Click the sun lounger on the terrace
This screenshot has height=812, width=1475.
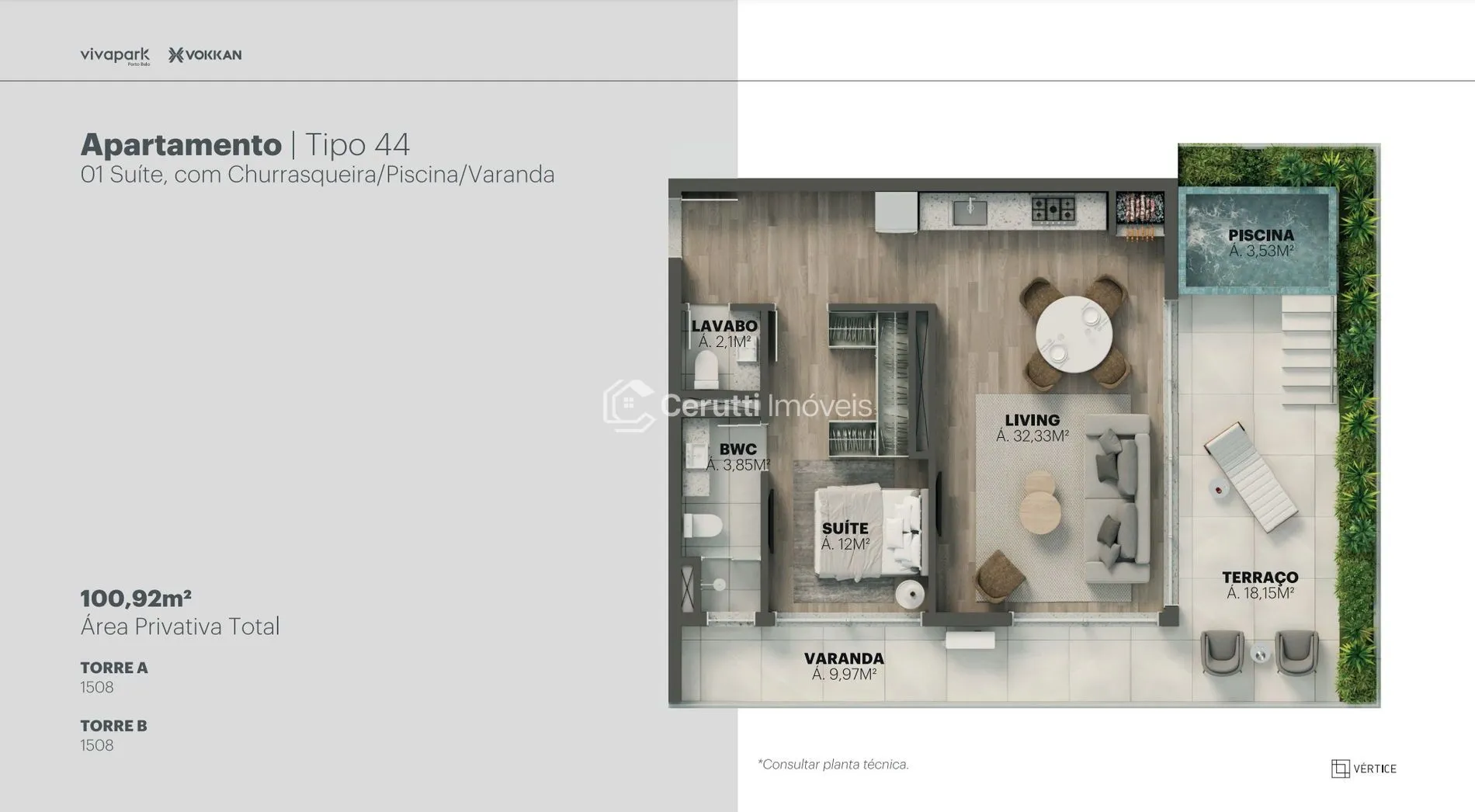1250,477
